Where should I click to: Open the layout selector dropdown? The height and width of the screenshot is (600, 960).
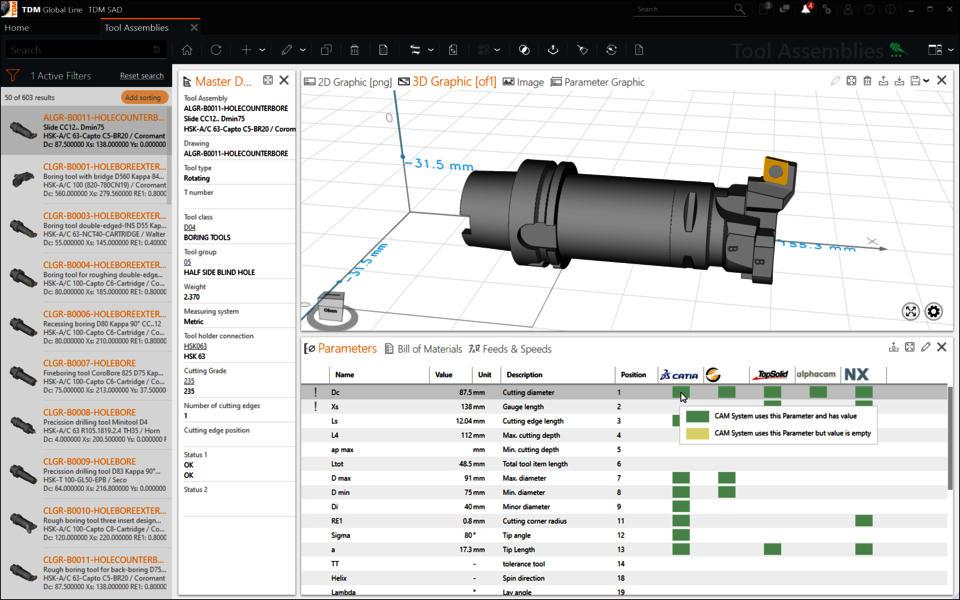pyautogui.click(x=940, y=50)
